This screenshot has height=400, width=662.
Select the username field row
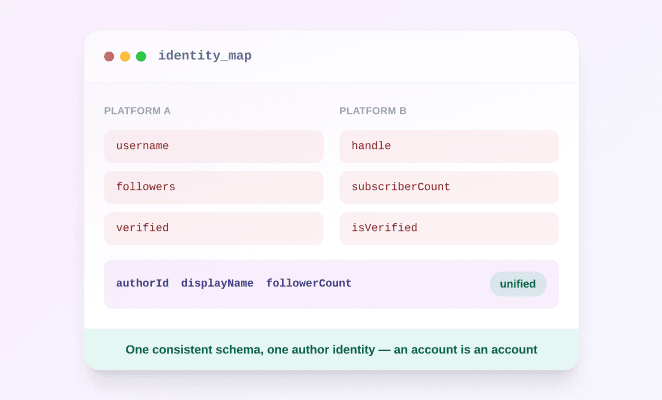click(x=214, y=146)
